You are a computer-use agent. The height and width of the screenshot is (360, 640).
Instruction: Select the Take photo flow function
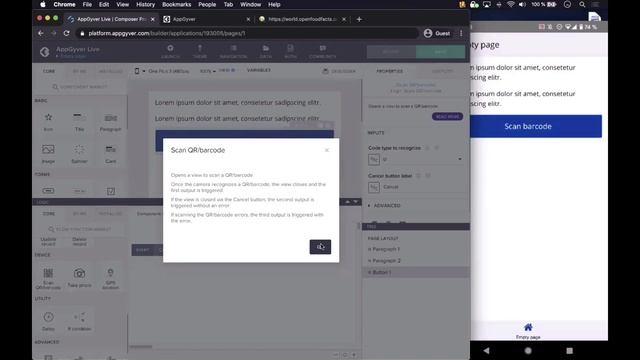(79, 278)
